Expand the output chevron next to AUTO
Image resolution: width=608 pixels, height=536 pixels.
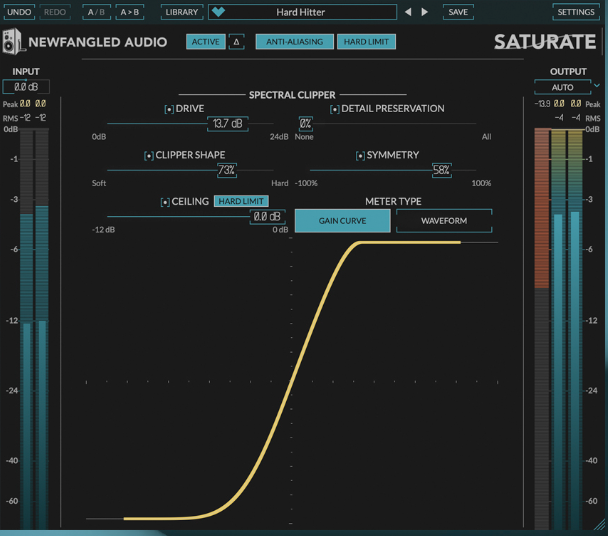597,85
